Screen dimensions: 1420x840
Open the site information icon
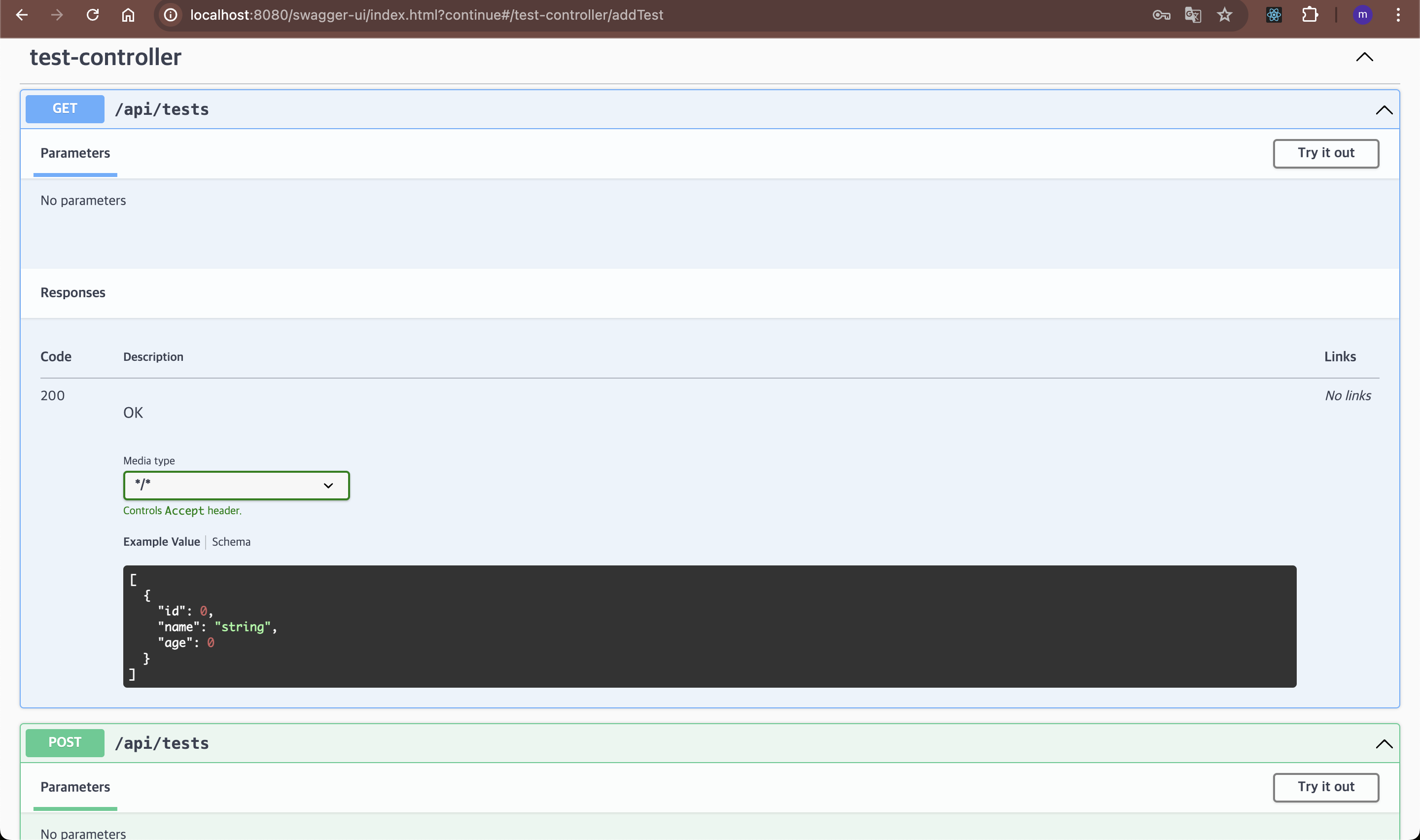tap(171, 15)
